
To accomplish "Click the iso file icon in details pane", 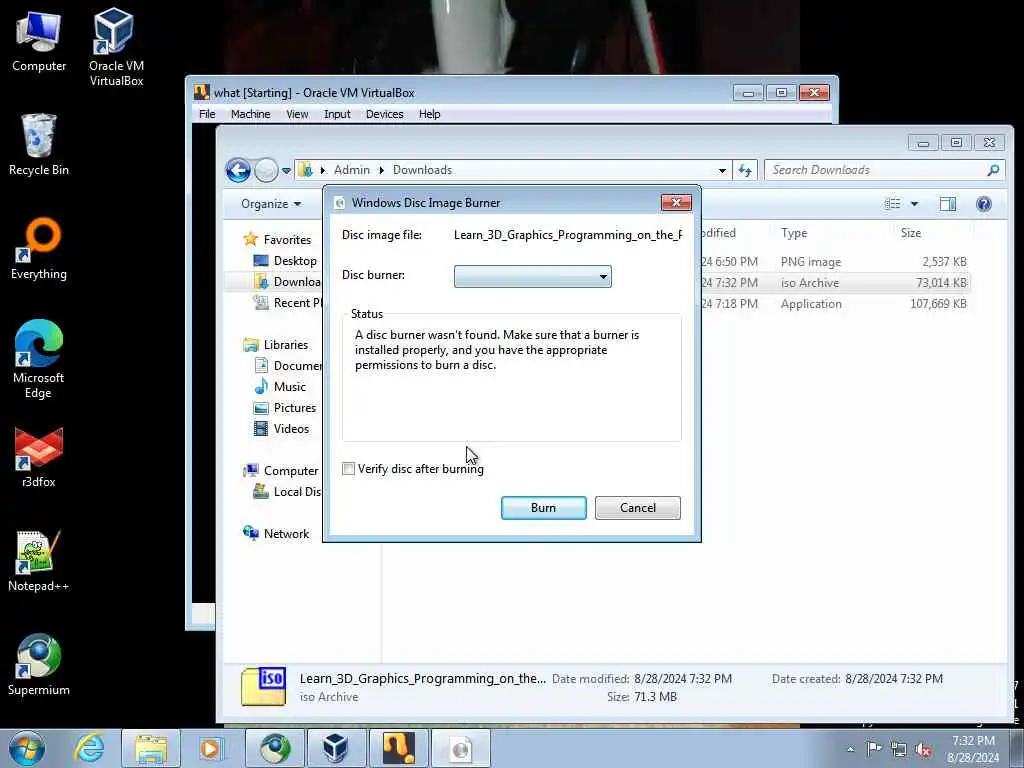I will tap(264, 686).
